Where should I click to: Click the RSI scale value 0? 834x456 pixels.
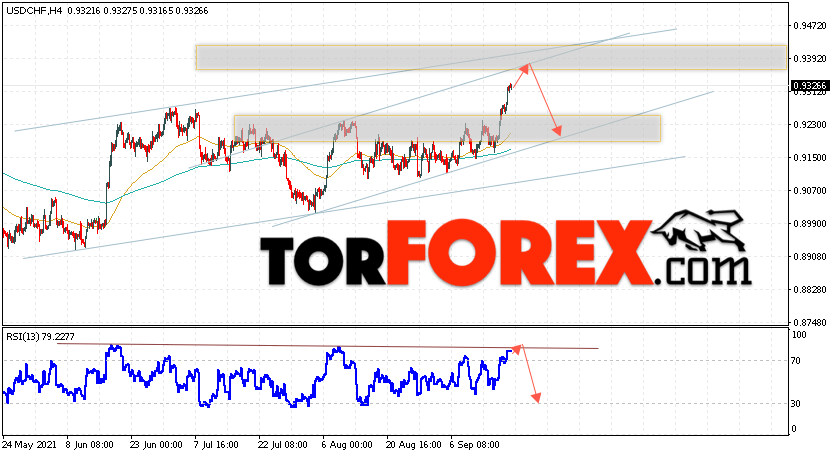[794, 429]
